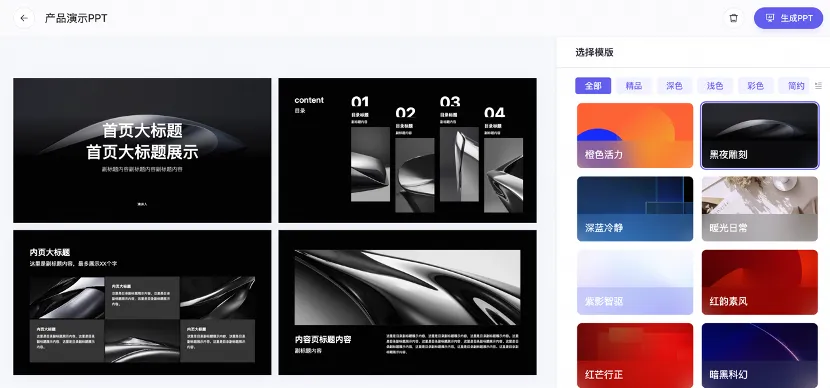This screenshot has width=830, height=388.
Task: Pick the 红韵素风 template
Action: [760, 282]
